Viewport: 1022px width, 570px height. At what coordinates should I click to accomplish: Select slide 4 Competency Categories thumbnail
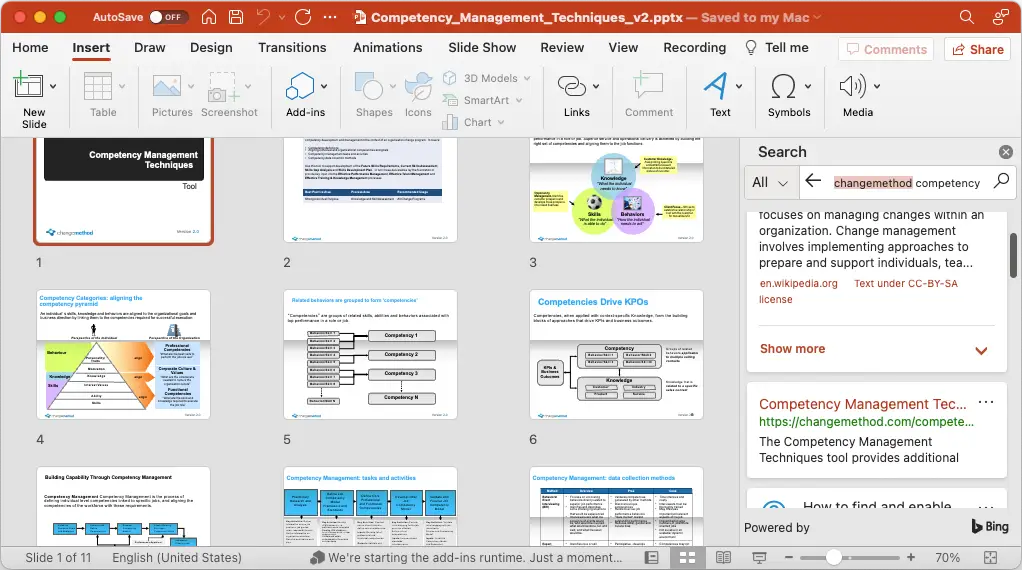(x=123, y=354)
